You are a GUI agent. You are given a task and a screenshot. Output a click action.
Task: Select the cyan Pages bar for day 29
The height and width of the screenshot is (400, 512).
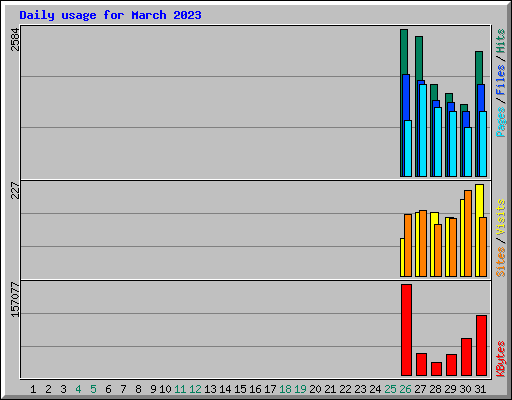point(453,144)
